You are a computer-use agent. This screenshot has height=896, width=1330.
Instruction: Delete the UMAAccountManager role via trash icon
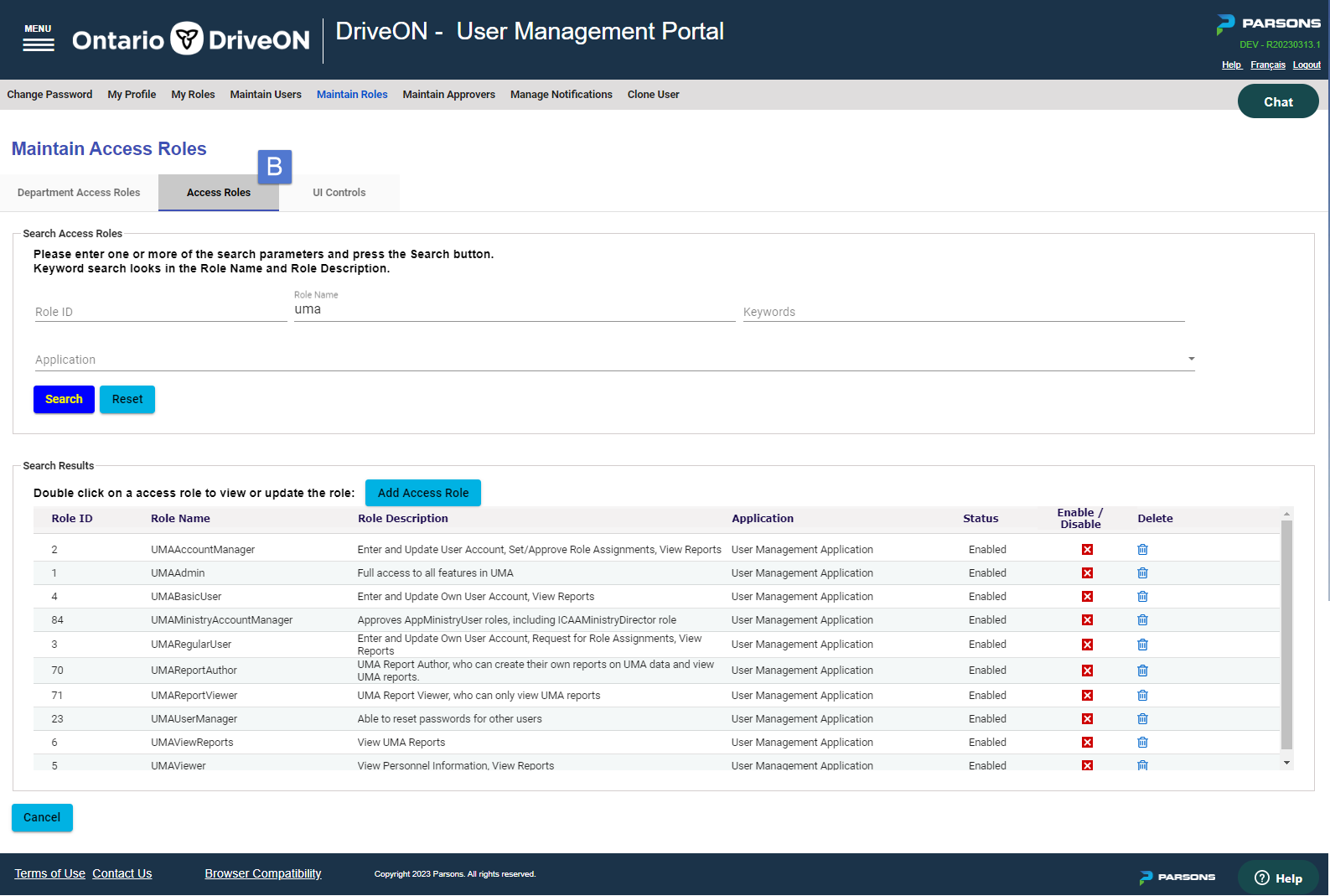(1142, 550)
